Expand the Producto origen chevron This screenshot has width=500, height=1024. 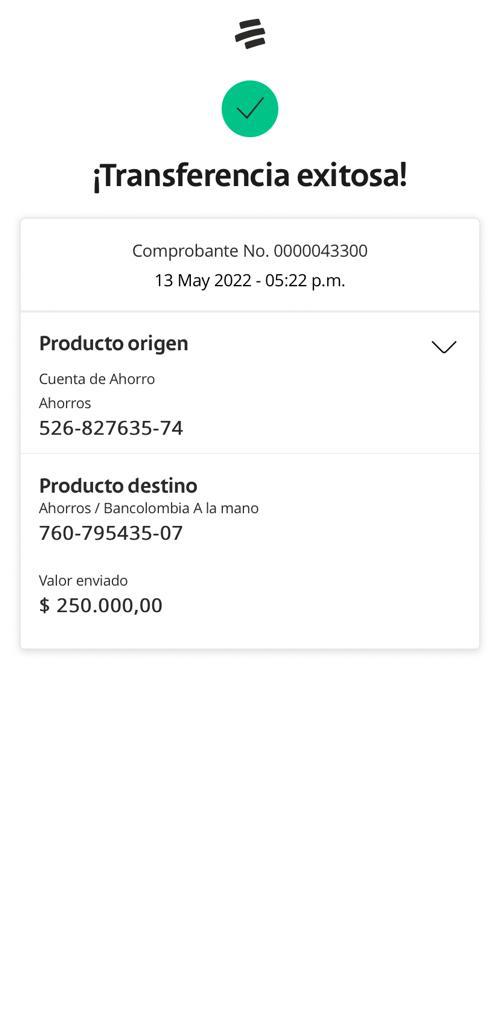coord(444,347)
